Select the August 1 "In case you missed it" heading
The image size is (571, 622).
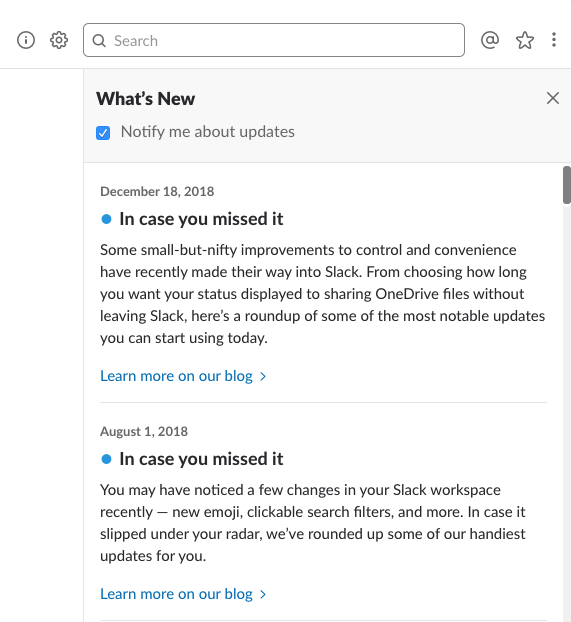[201, 459]
